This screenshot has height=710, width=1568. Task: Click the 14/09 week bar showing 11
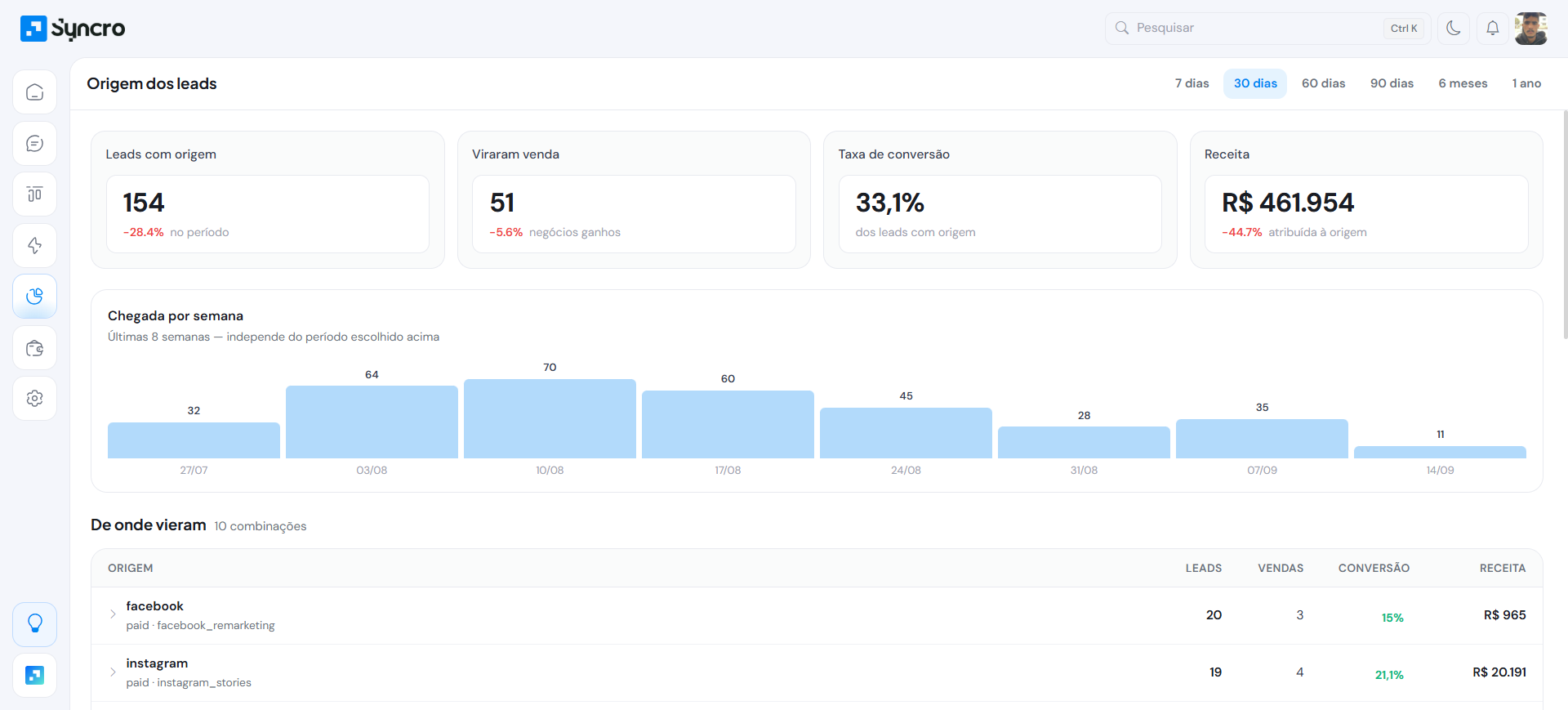coord(1440,452)
